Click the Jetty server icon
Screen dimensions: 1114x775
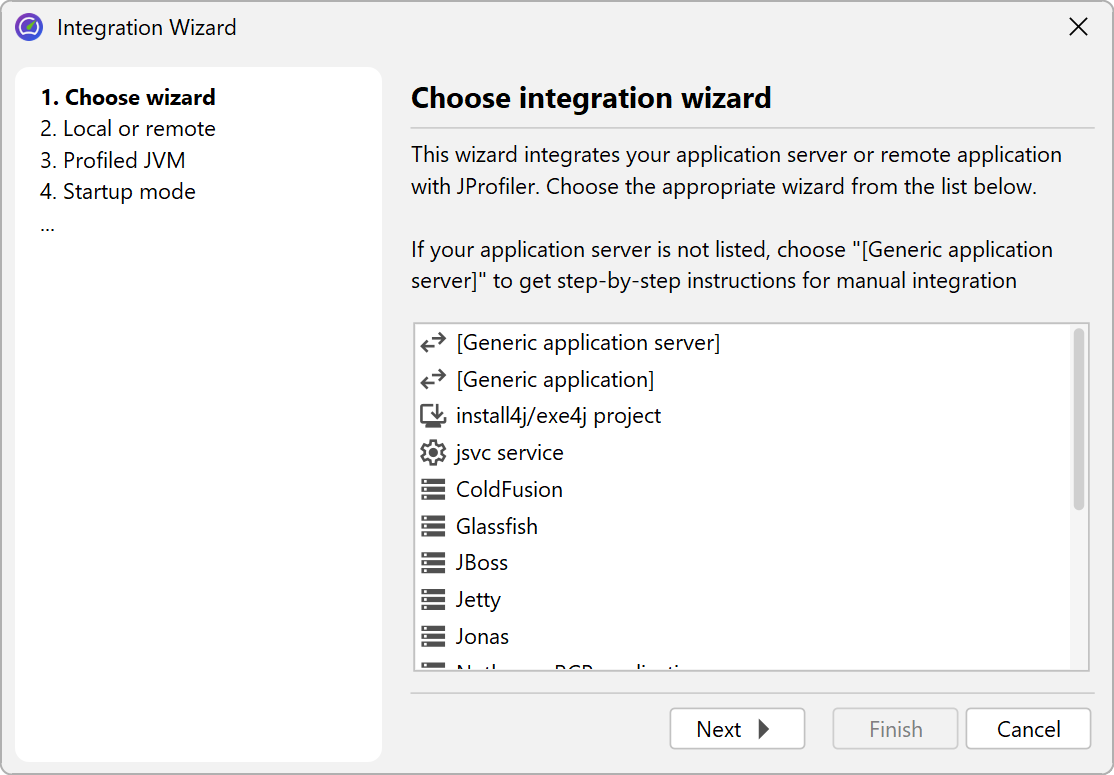pyautogui.click(x=433, y=600)
